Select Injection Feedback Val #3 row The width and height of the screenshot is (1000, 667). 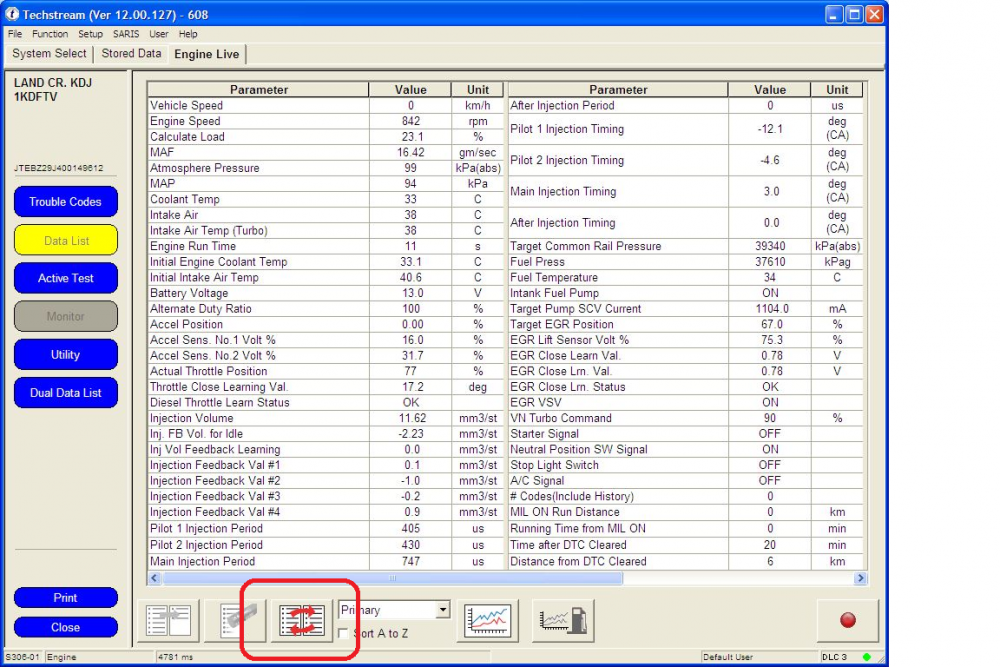click(326, 496)
